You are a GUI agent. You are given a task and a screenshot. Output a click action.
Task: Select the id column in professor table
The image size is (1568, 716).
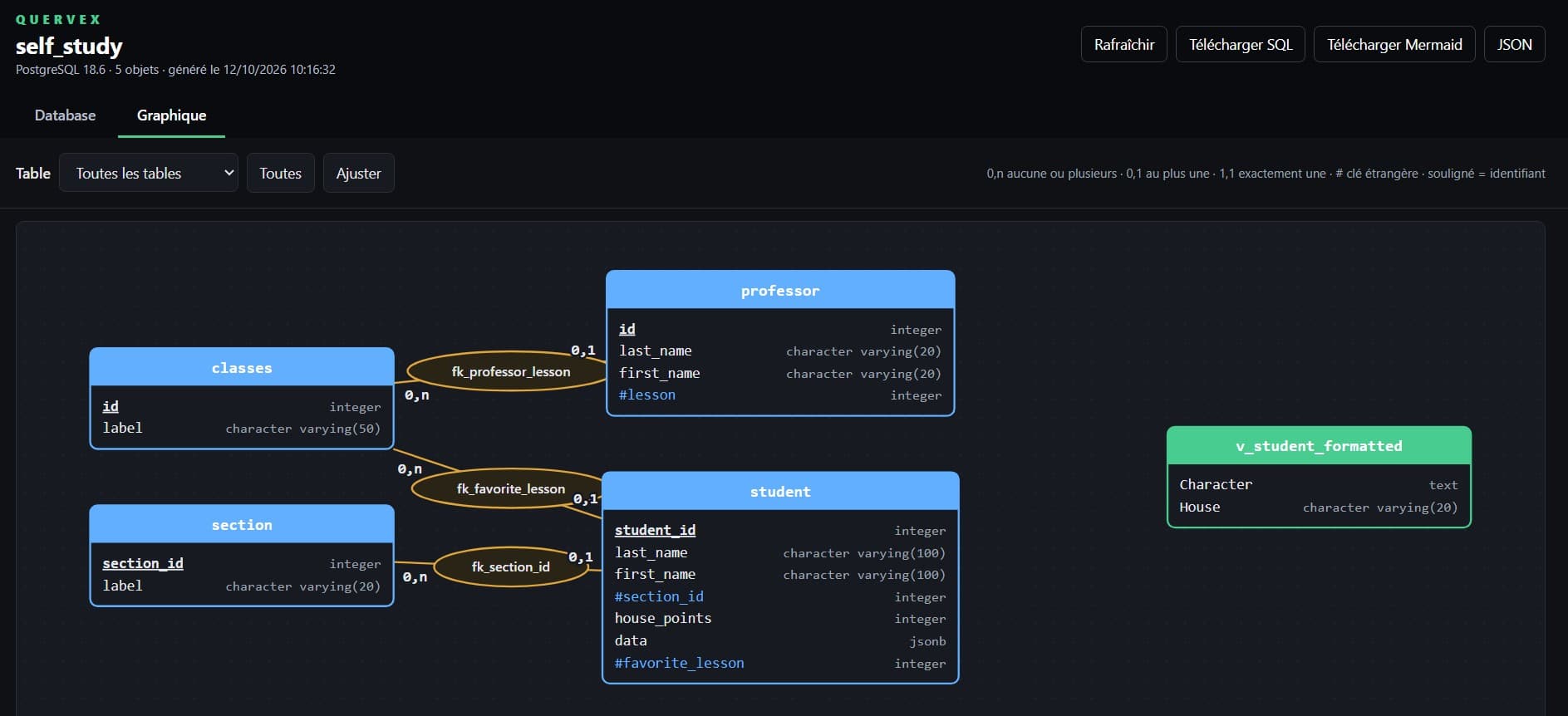coord(627,329)
